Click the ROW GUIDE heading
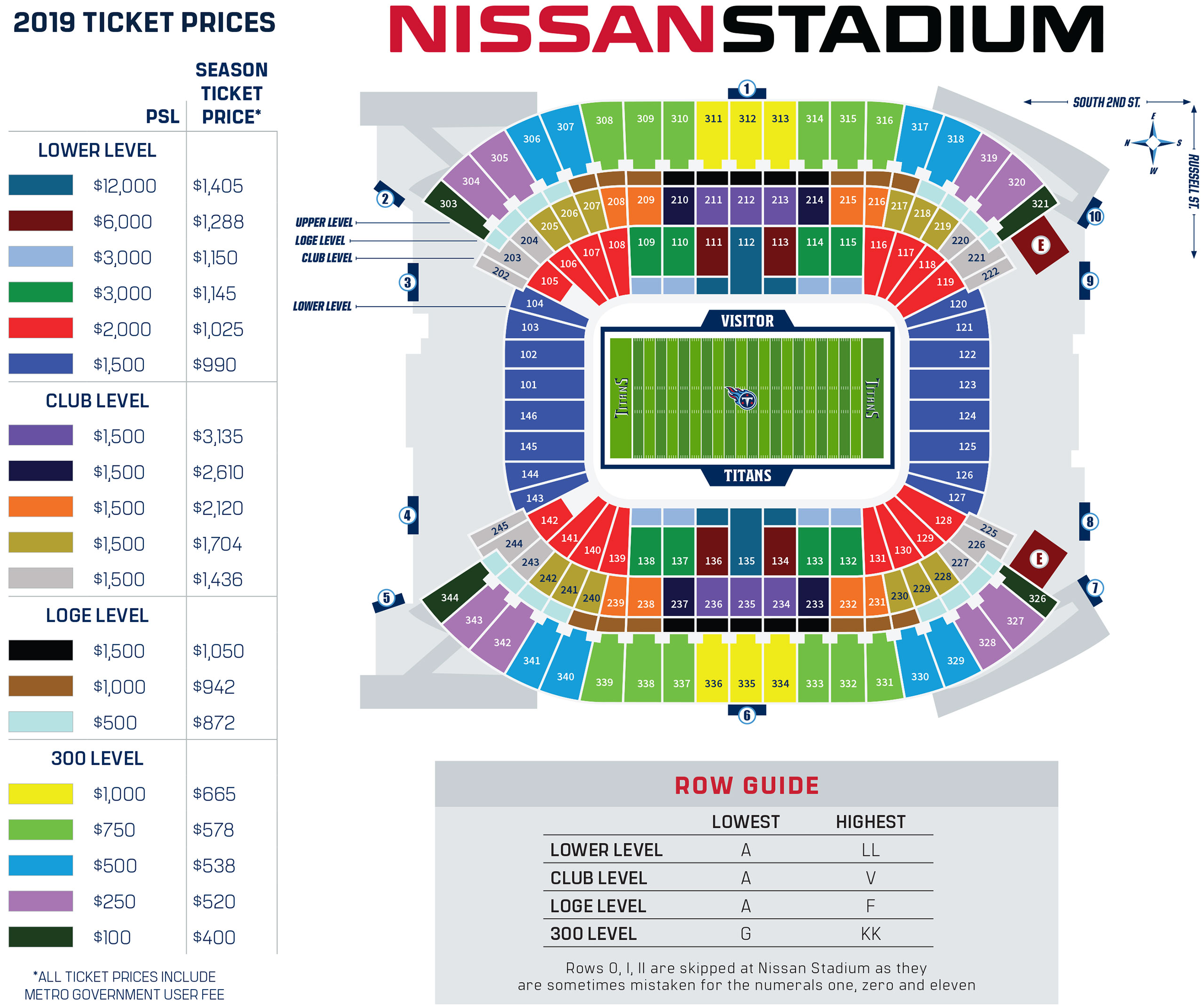The width and height of the screenshot is (1204, 1006). (x=746, y=786)
